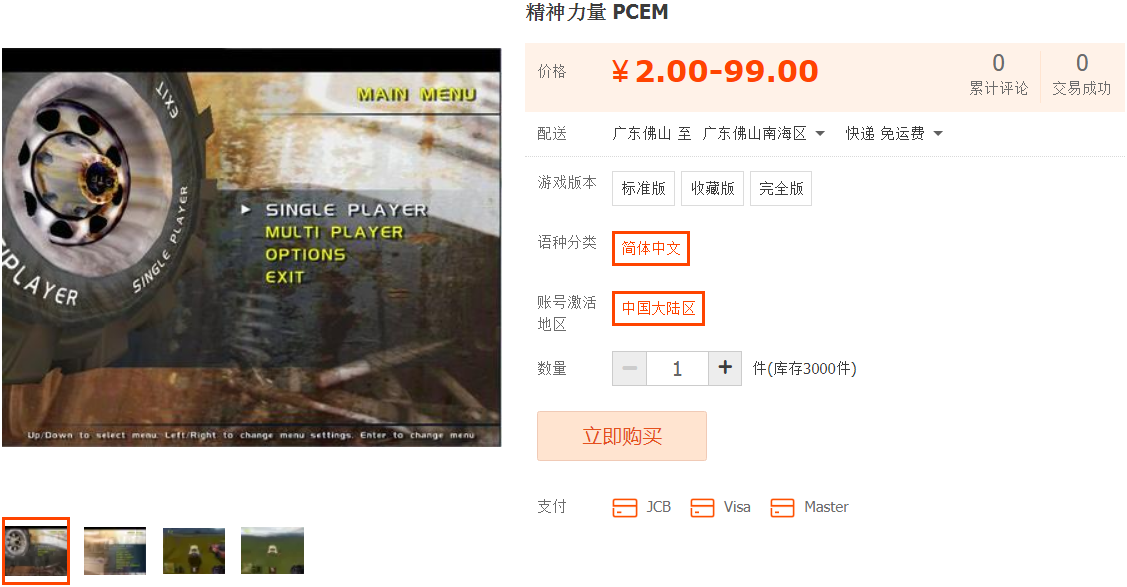
Task: Open the 快递 免运费 shipping dropdown
Action: tap(893, 134)
